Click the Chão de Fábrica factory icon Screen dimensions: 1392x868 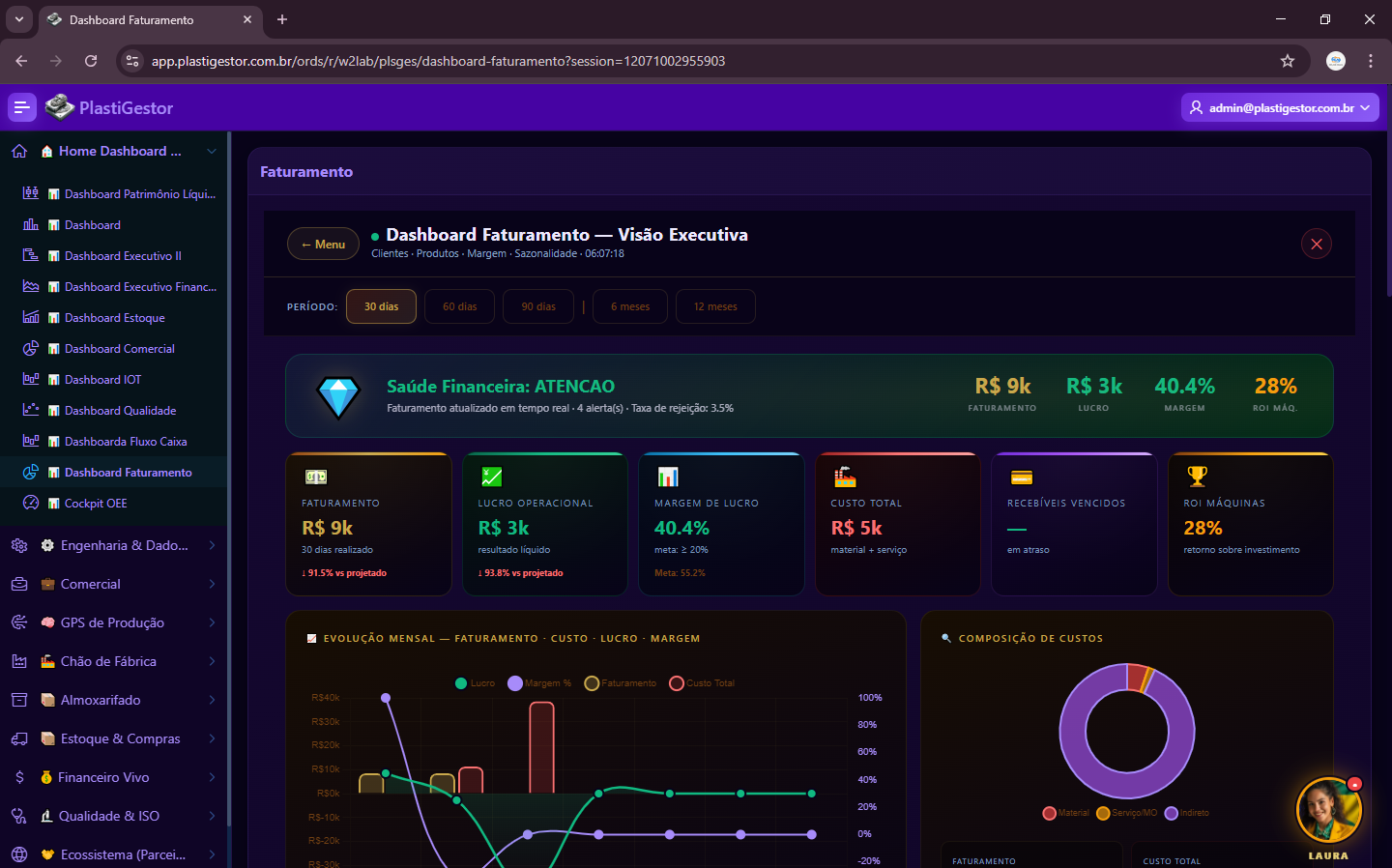pos(18,661)
